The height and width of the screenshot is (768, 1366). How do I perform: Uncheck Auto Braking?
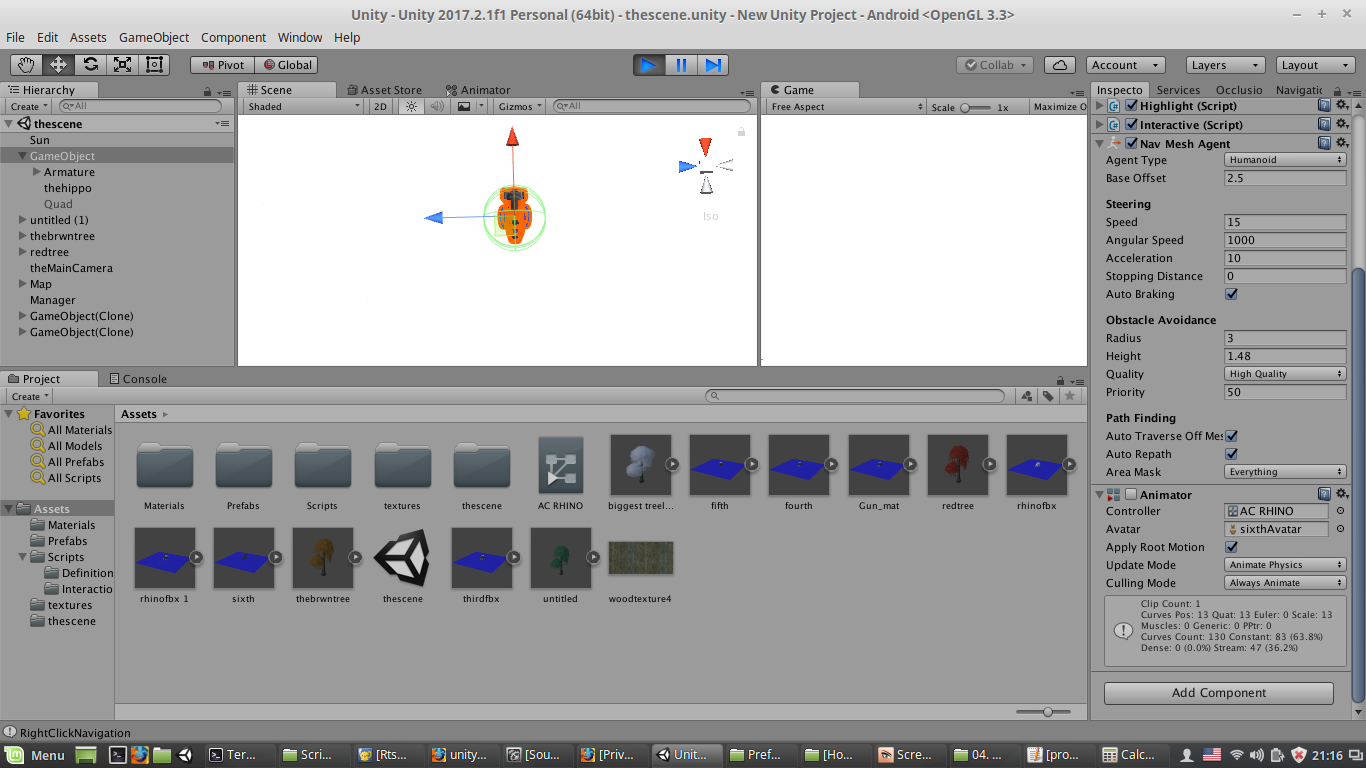click(x=1231, y=294)
